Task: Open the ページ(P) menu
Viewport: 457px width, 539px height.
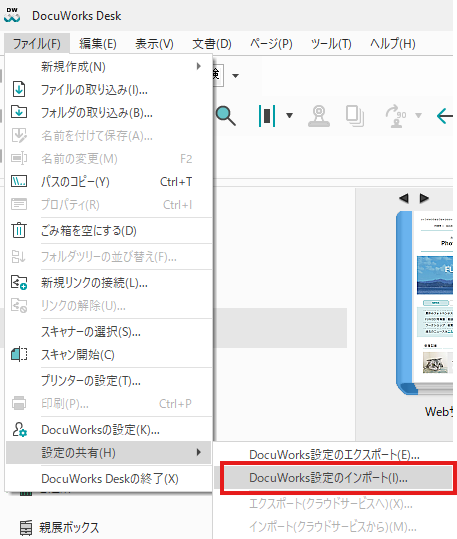Action: (x=271, y=44)
